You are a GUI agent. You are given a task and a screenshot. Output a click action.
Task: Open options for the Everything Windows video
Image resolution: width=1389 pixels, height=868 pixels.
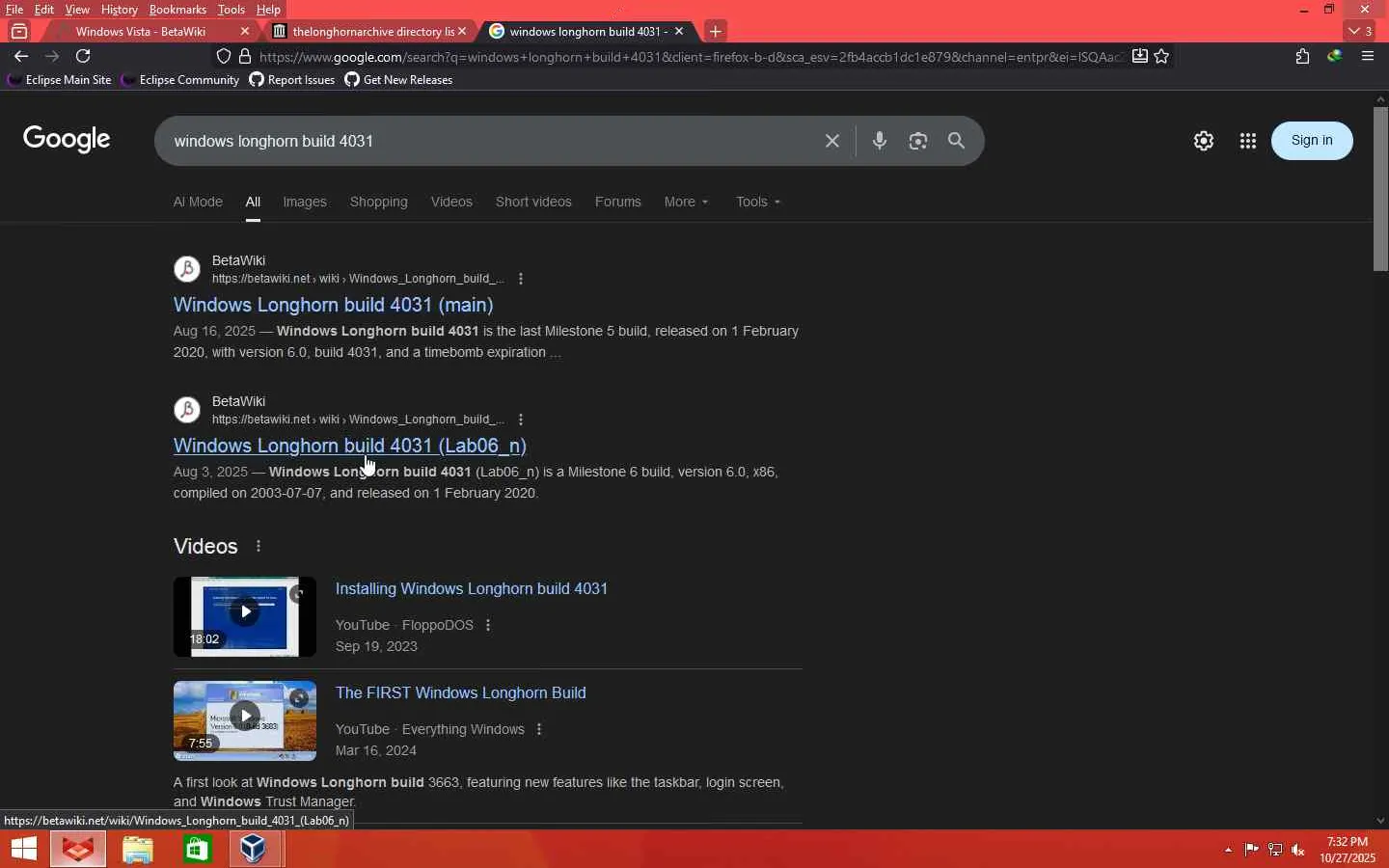(x=539, y=729)
